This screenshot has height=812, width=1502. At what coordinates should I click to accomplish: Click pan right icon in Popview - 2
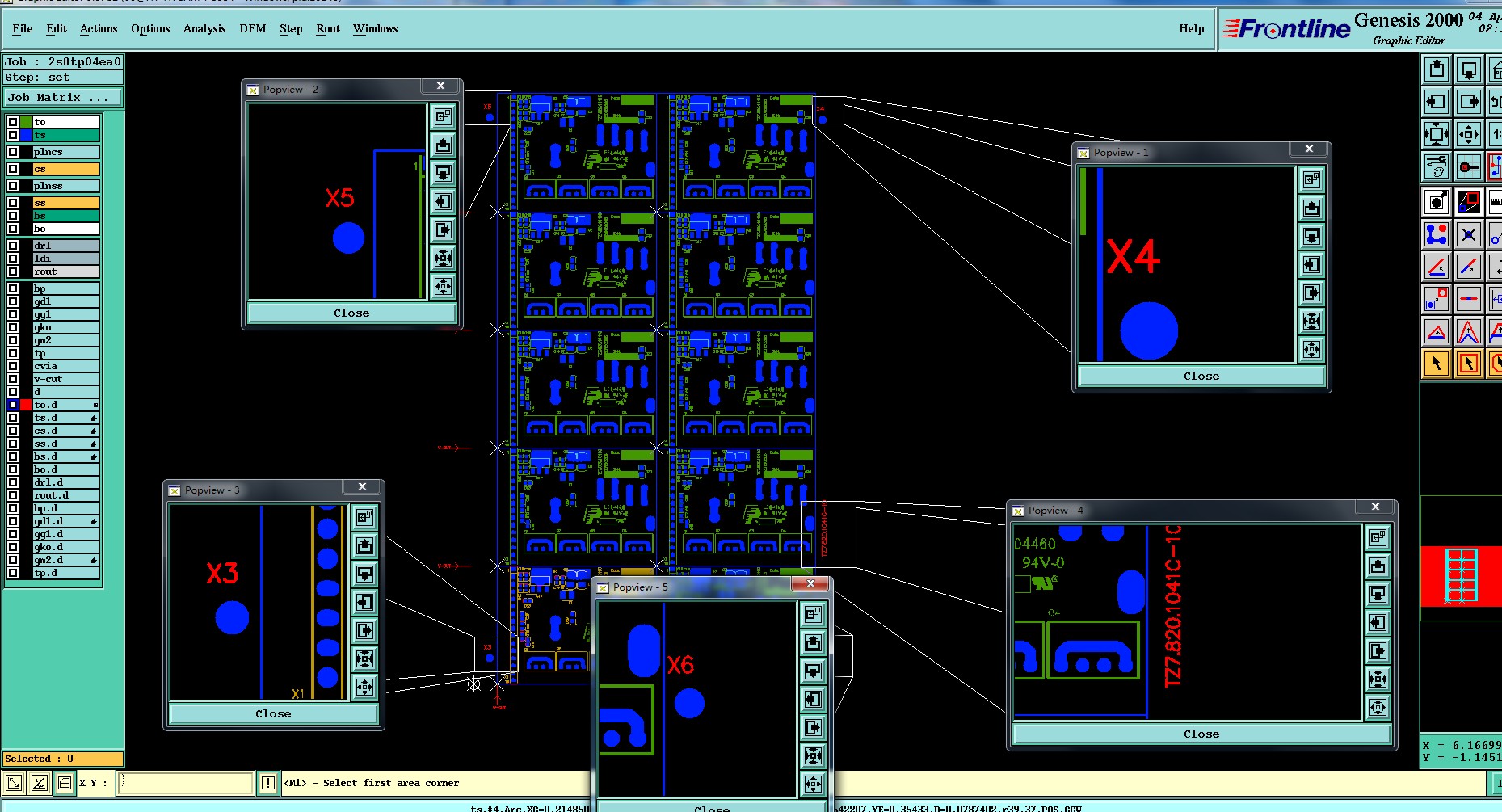coord(443,230)
